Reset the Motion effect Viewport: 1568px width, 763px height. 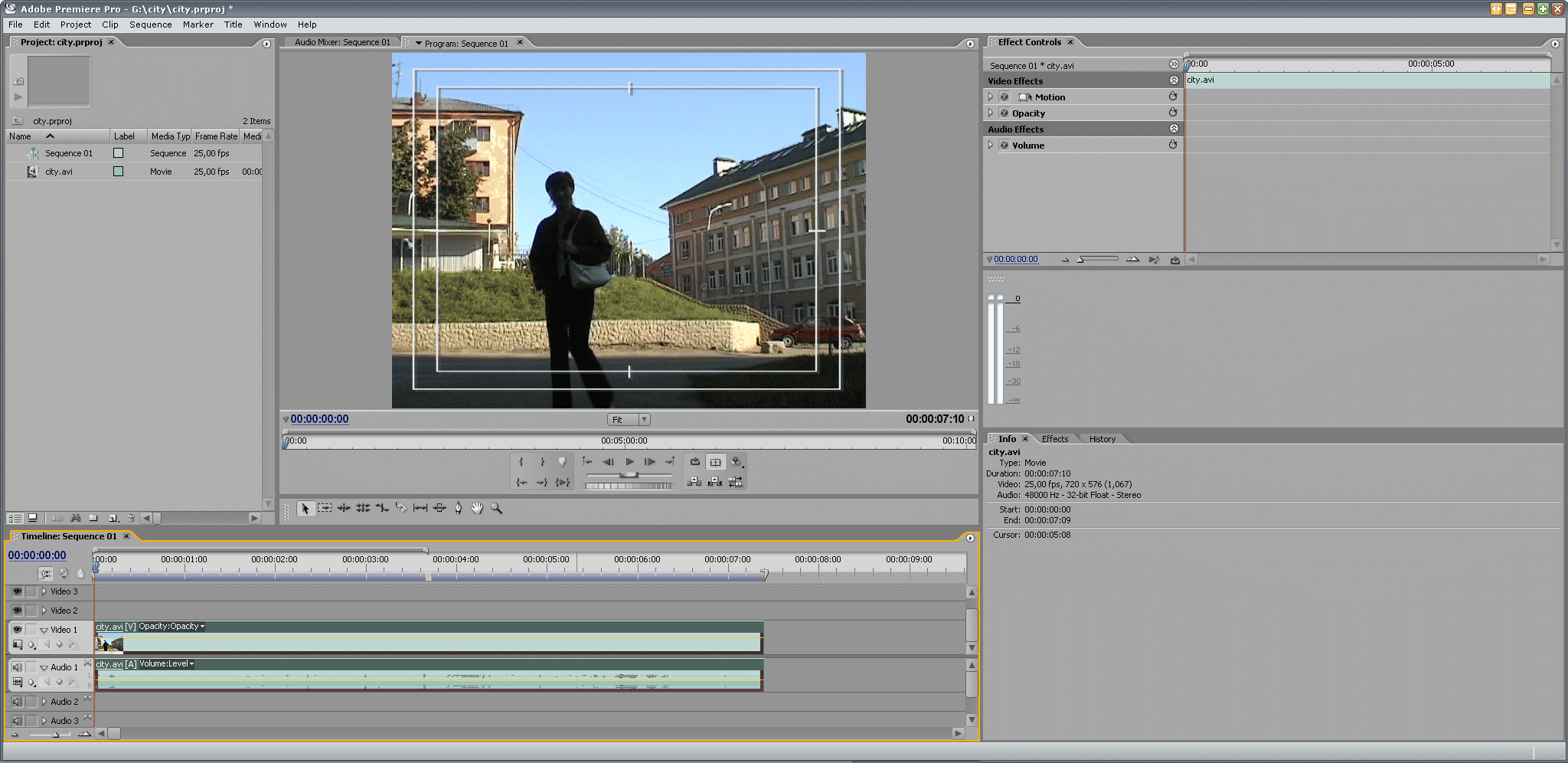click(1172, 97)
